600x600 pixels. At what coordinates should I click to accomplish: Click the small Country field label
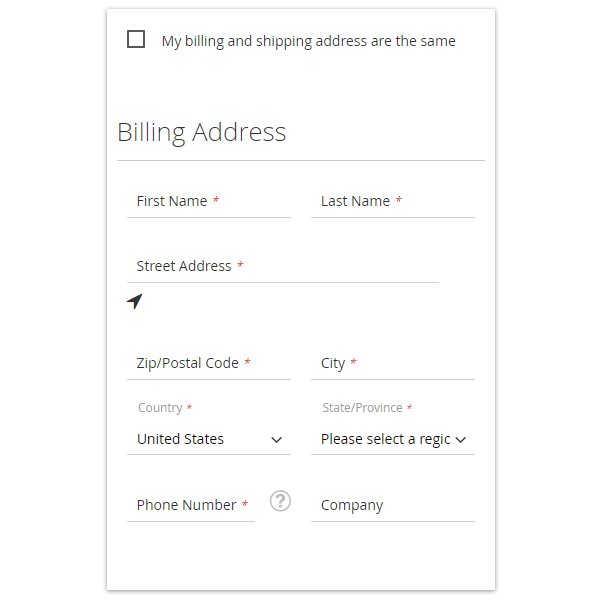coord(160,408)
